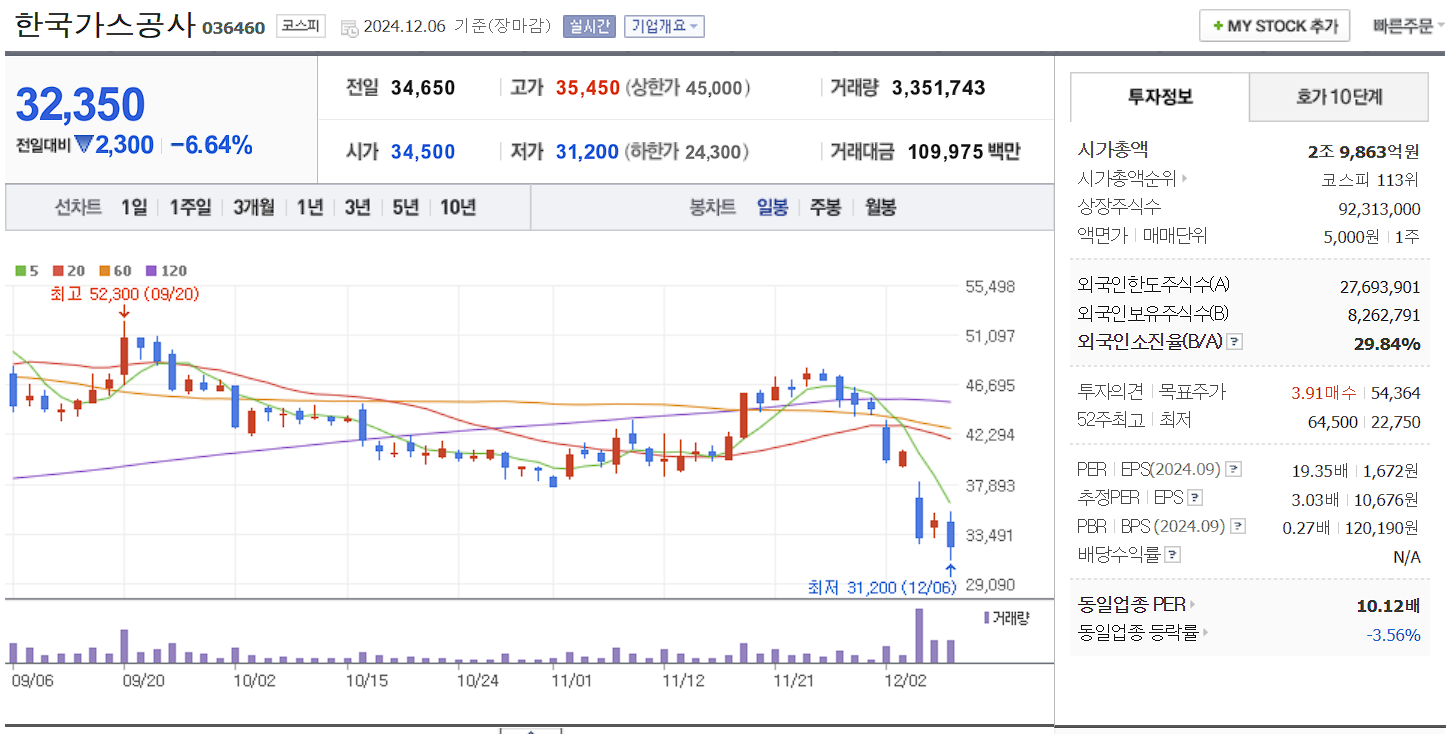Click the 전일 value 34,650

[423, 88]
